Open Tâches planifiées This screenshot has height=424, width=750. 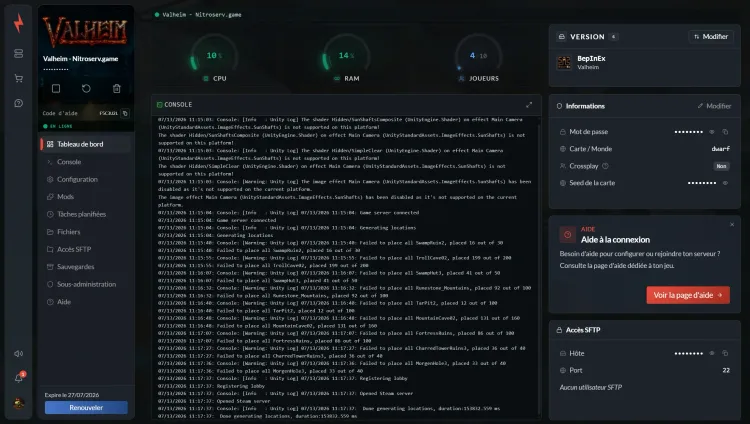pos(86,214)
